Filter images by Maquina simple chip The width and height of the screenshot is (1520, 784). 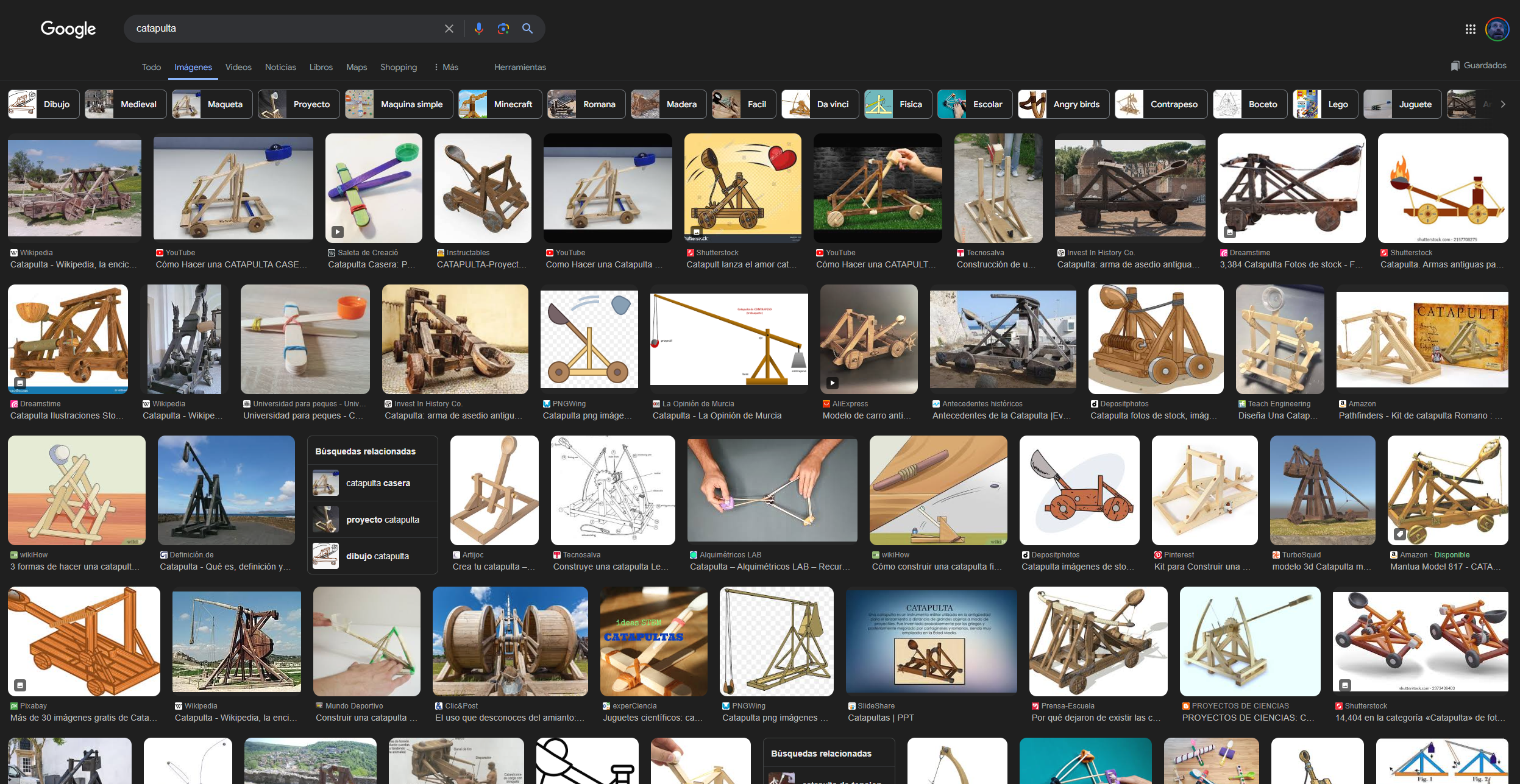pos(399,104)
